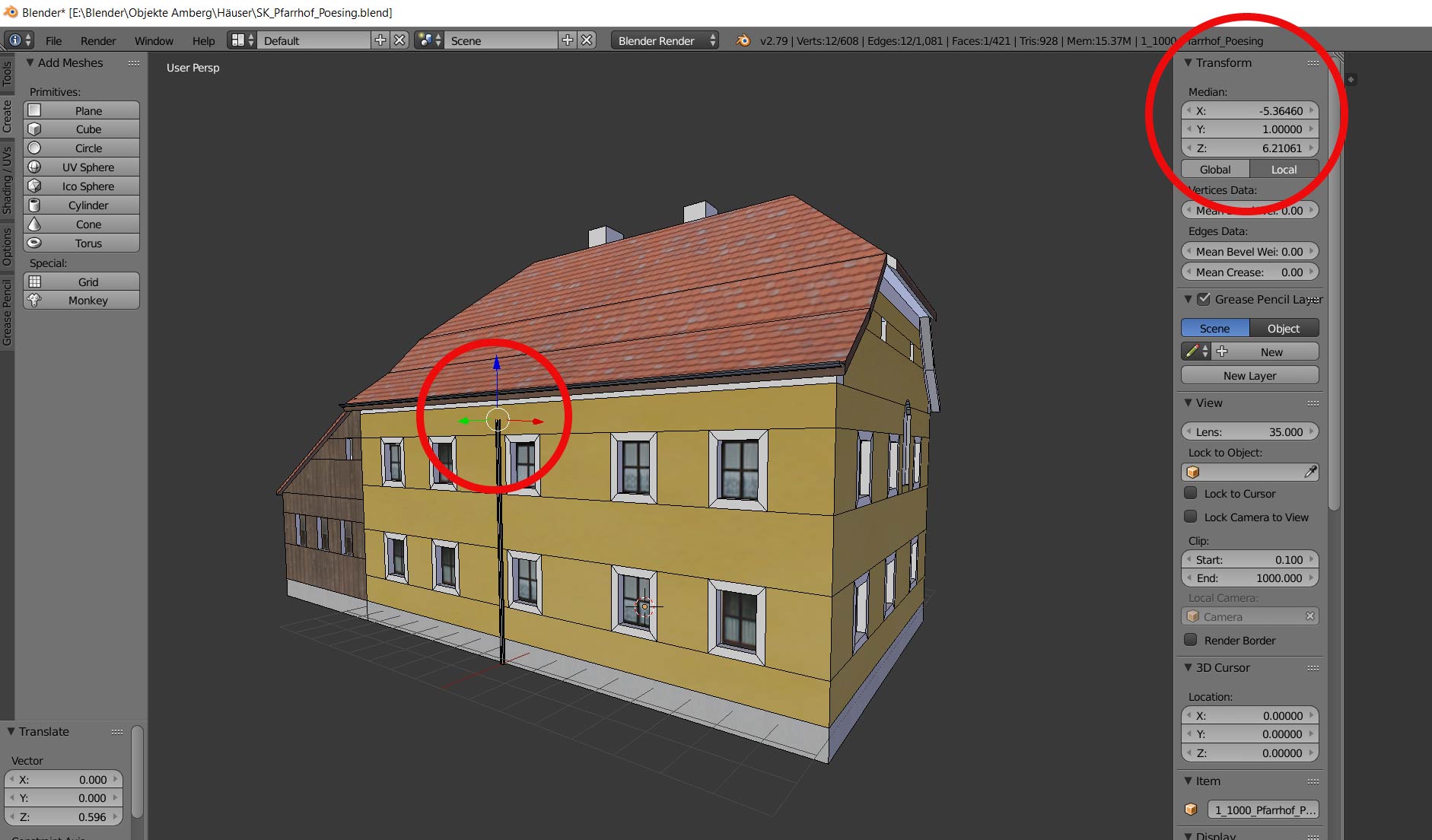Open the Blender Render engine dropdown
This screenshot has width=1432, height=840.
664,40
